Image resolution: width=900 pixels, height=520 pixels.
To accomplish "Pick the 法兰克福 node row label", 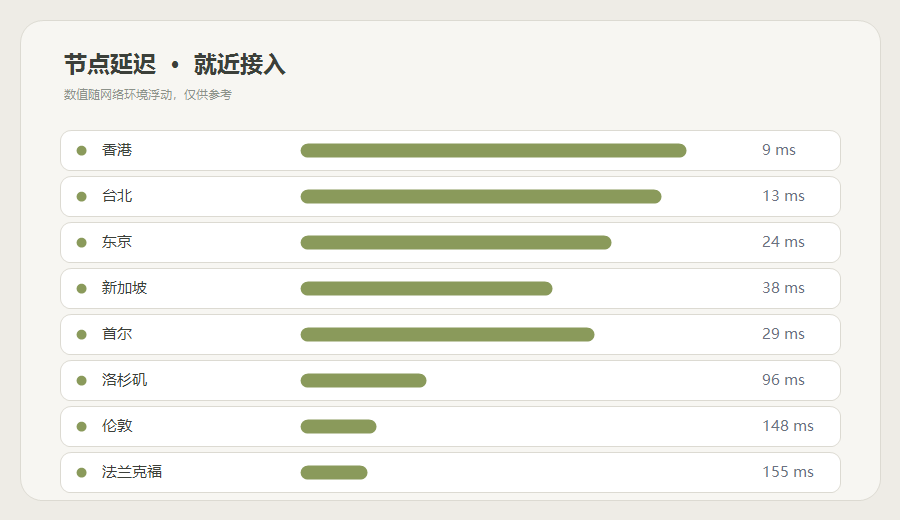I will [x=132, y=471].
